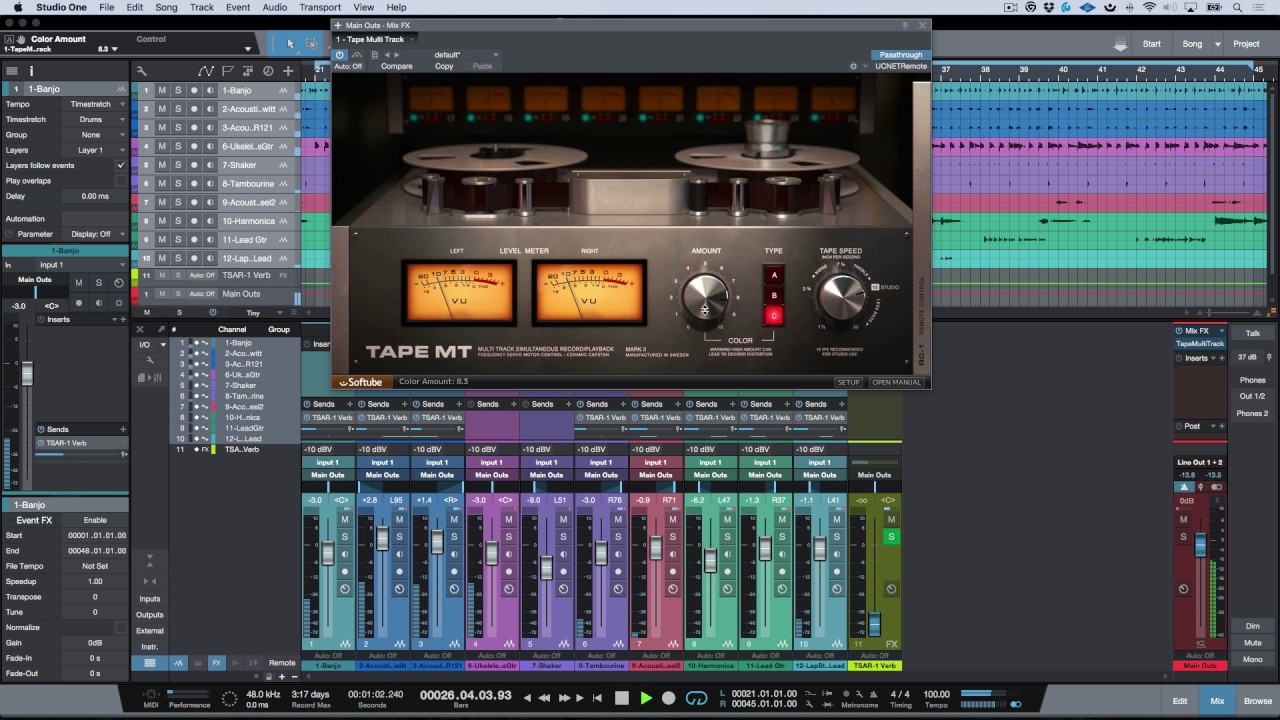Adjust the Tape Speed knob

(840, 296)
